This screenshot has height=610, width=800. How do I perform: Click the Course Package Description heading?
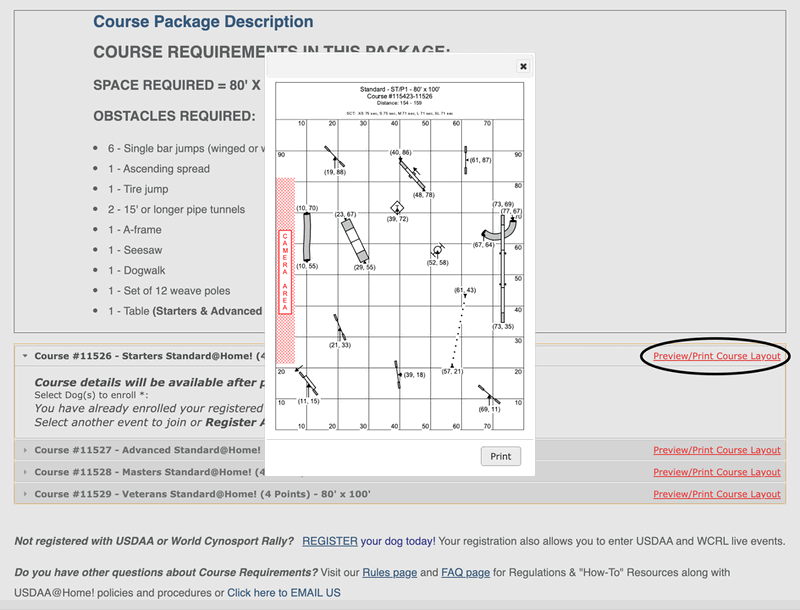tap(203, 21)
